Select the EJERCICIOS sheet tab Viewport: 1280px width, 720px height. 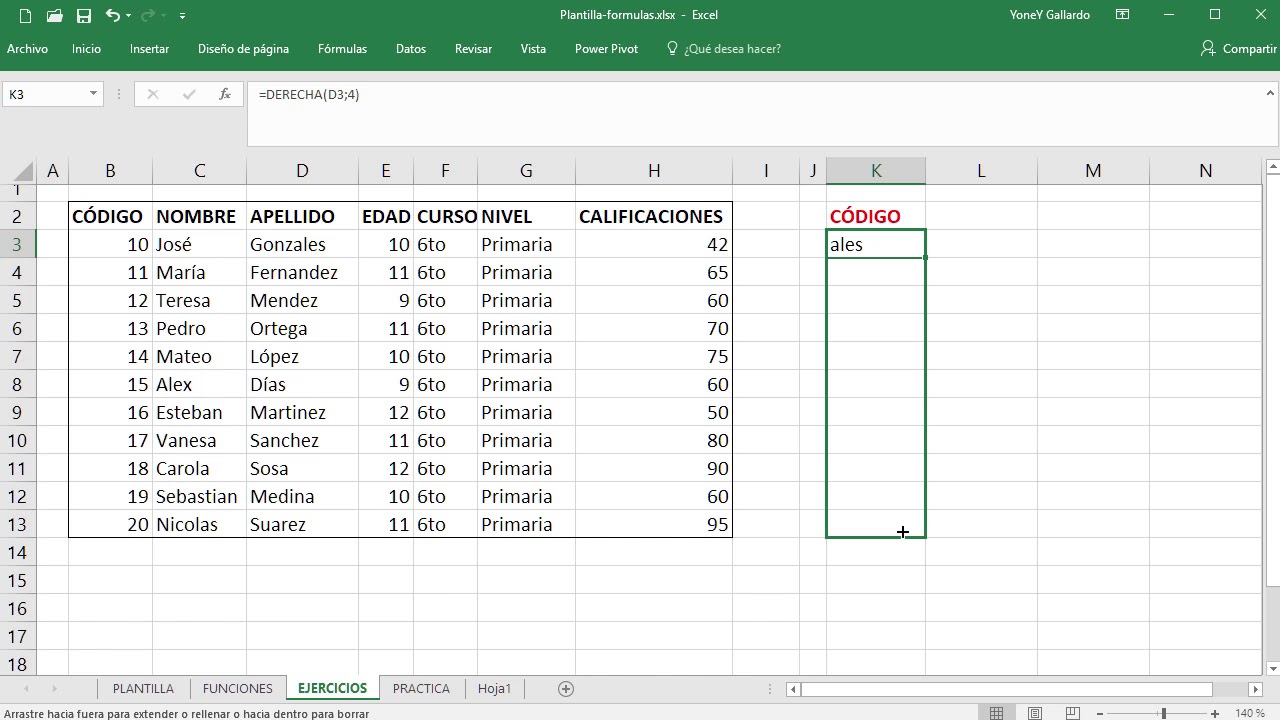tap(332, 688)
